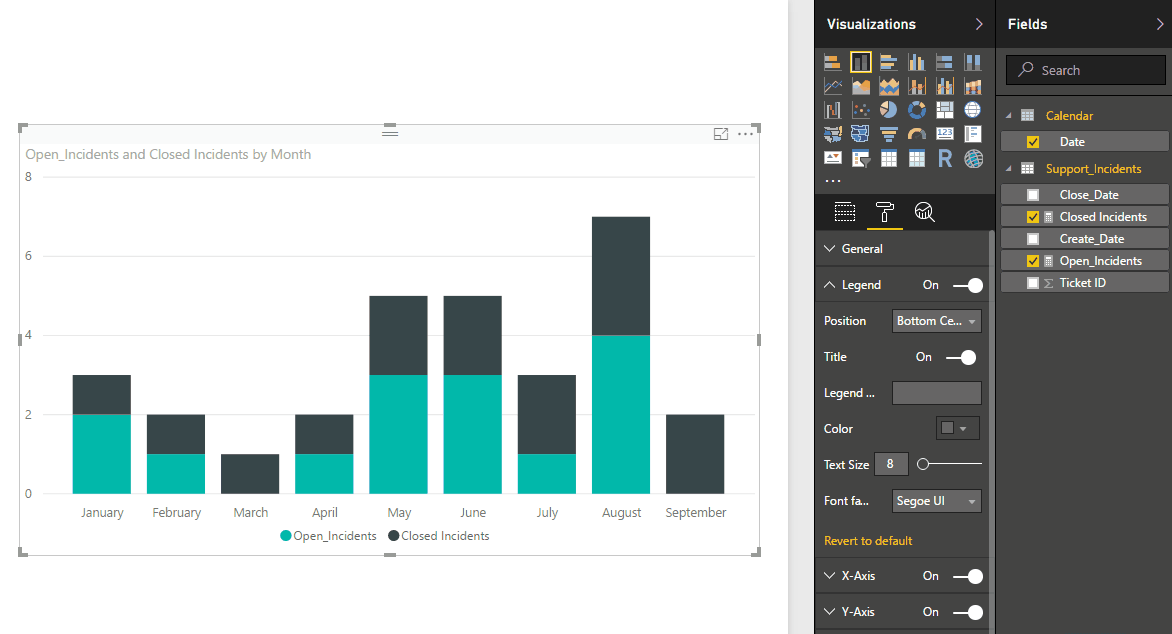Click Closed Incidents in the chart legend
The width and height of the screenshot is (1172, 634).
click(439, 536)
